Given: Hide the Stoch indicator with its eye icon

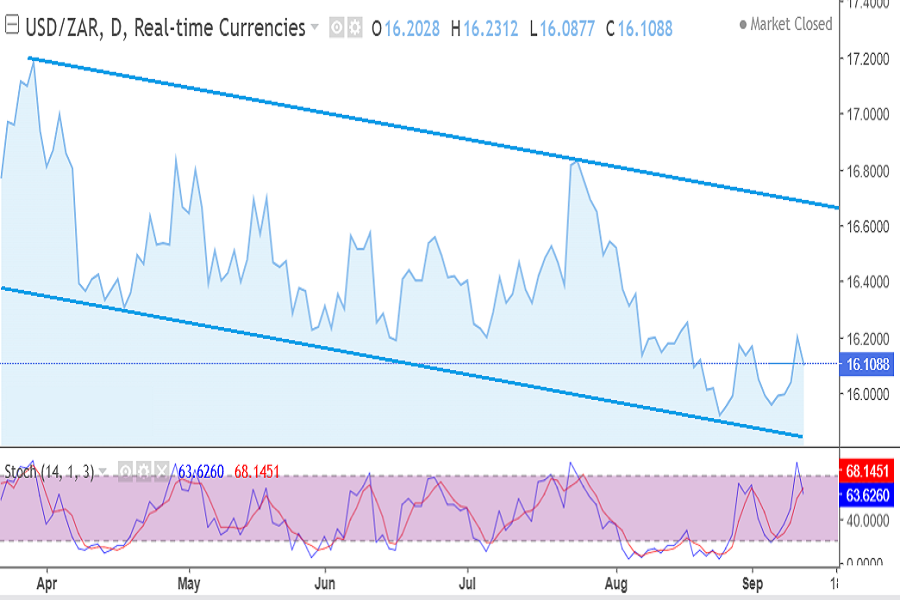Looking at the screenshot, I should pos(126,471).
